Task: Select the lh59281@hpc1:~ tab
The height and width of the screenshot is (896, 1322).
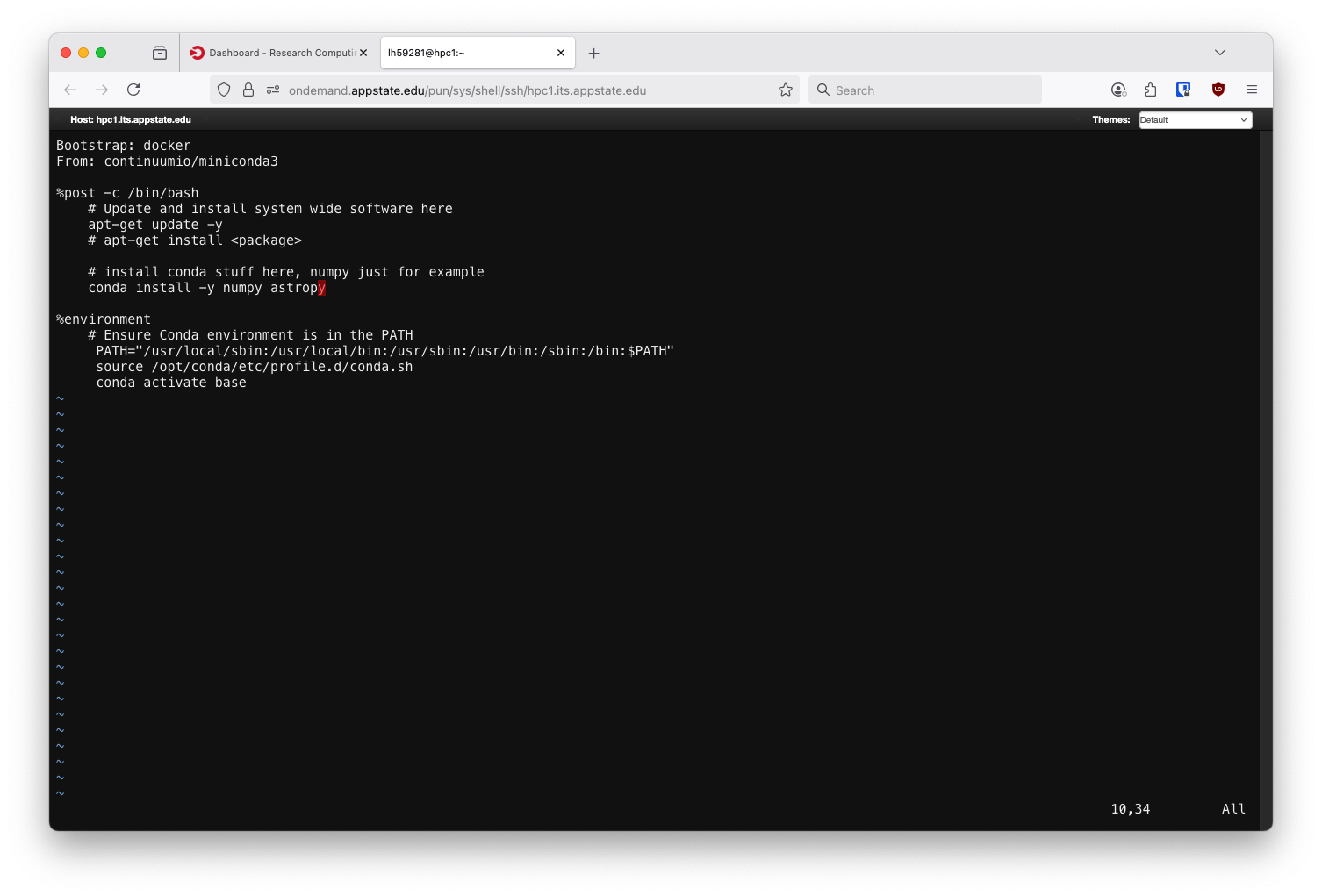Action: coord(465,53)
